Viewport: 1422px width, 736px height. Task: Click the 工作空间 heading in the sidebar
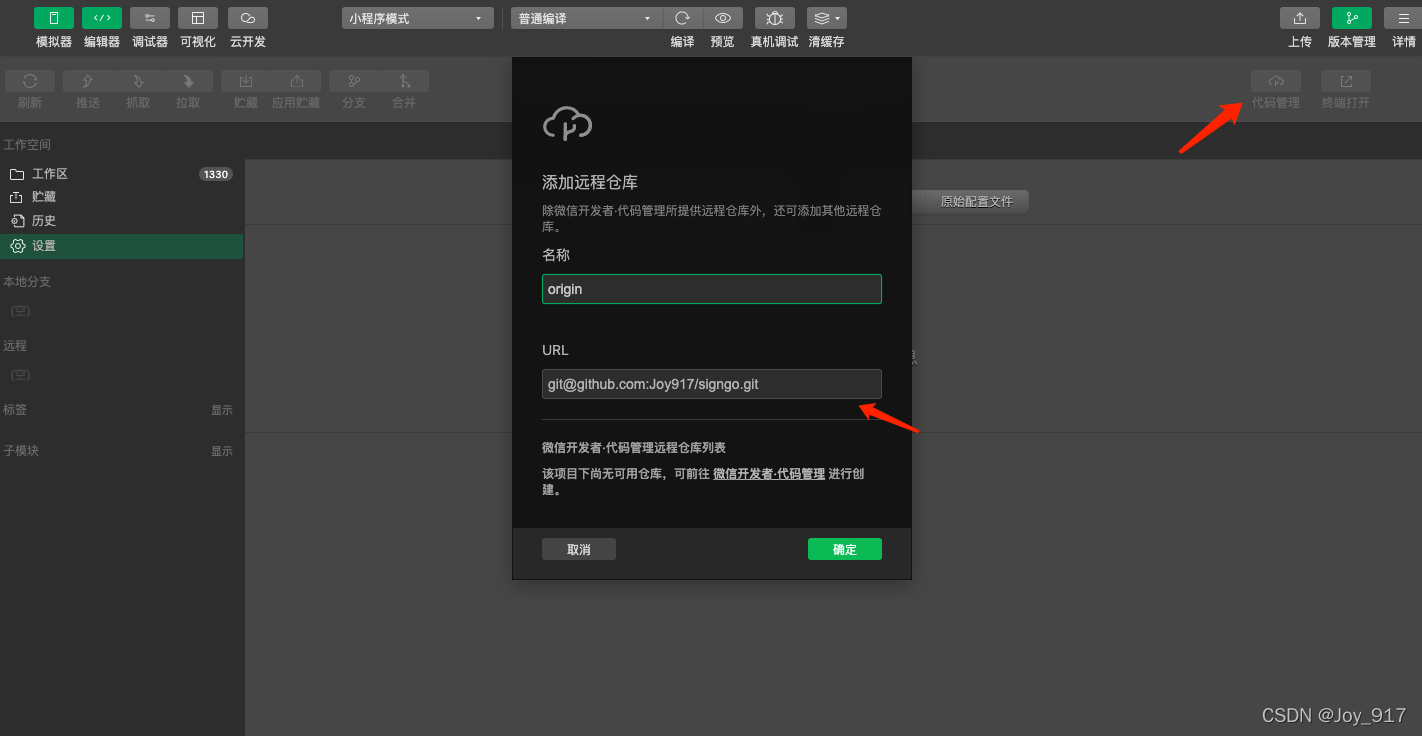click(27, 145)
